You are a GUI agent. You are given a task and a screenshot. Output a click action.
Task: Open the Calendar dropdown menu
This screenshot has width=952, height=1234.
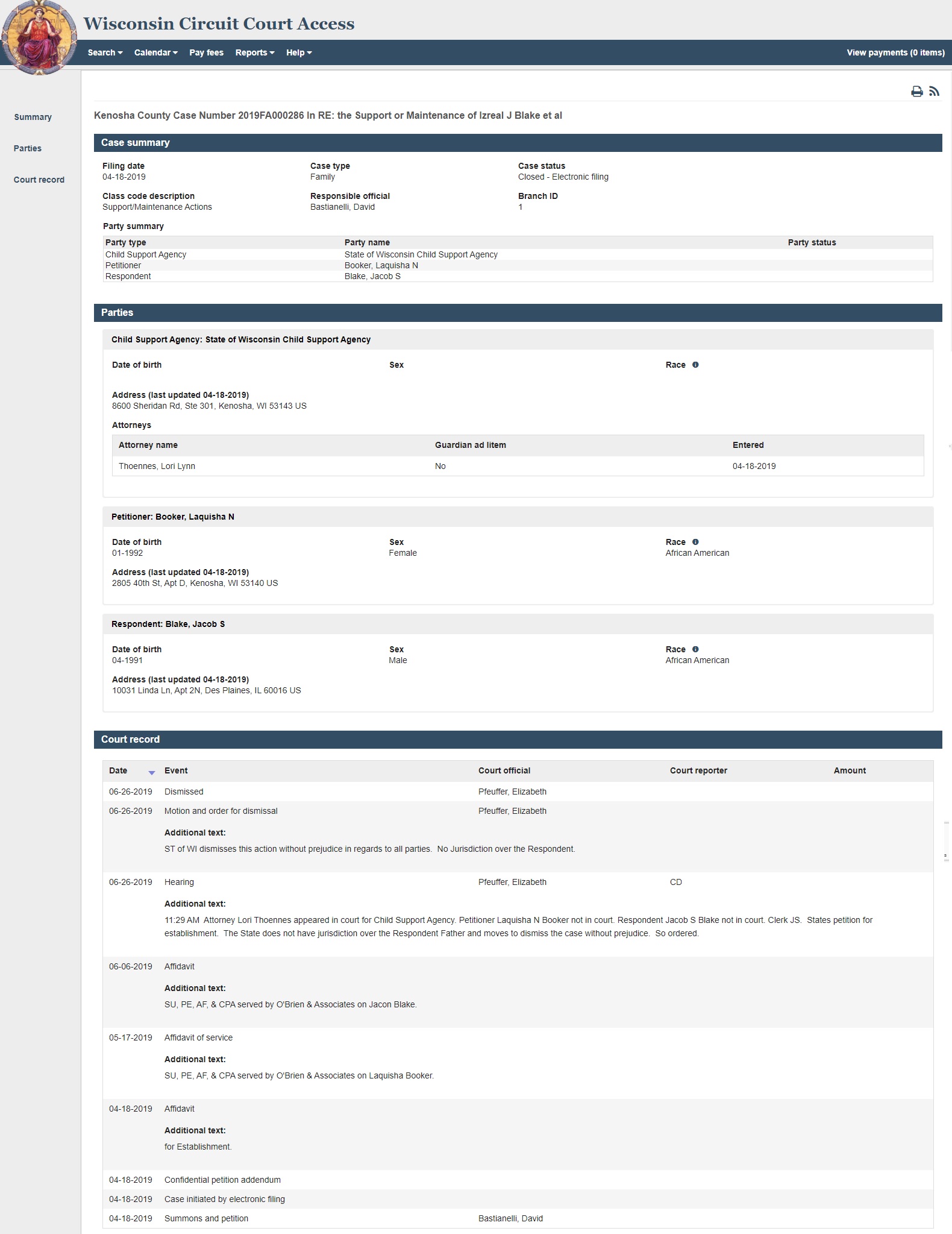pyautogui.click(x=156, y=52)
